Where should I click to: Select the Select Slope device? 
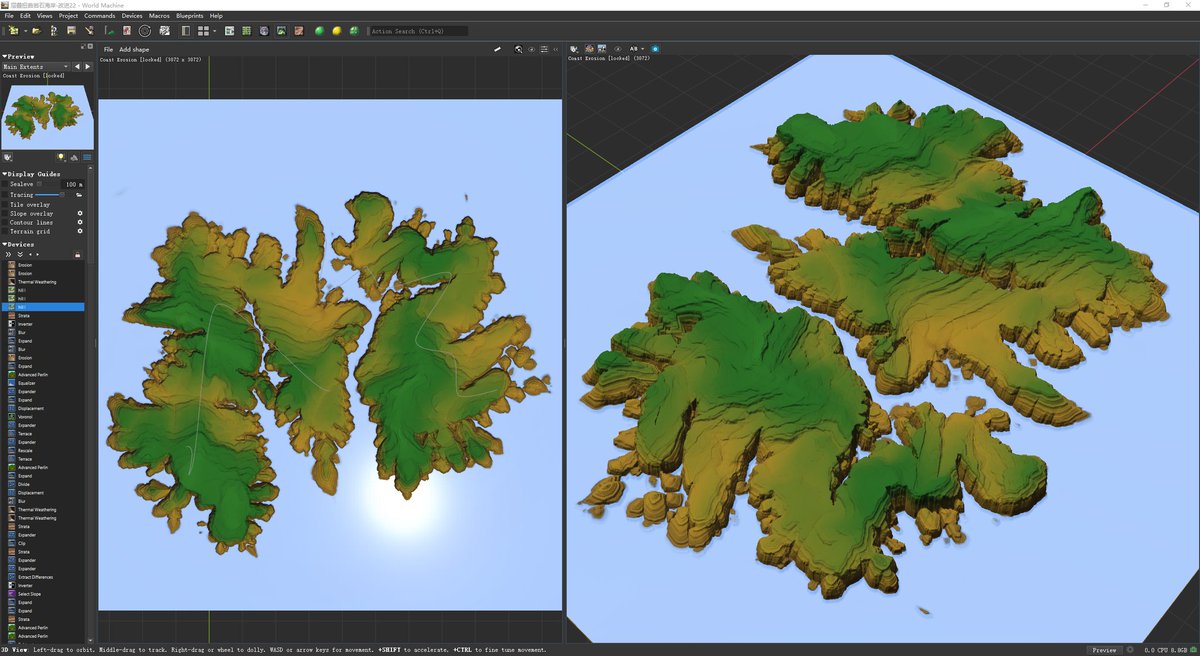coord(30,594)
